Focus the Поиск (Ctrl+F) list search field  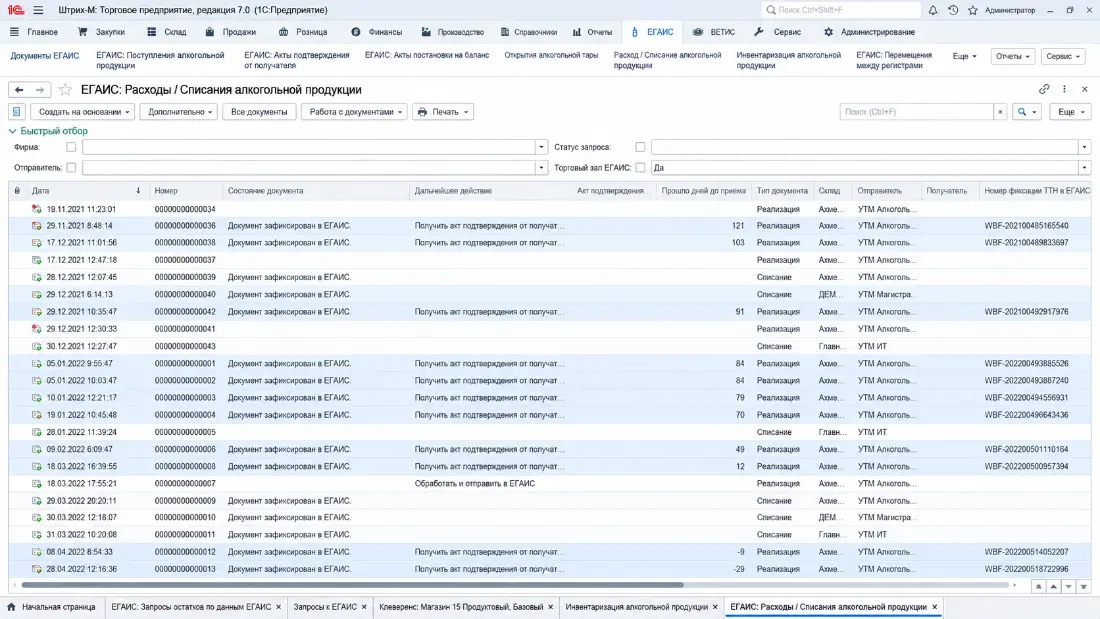click(916, 112)
